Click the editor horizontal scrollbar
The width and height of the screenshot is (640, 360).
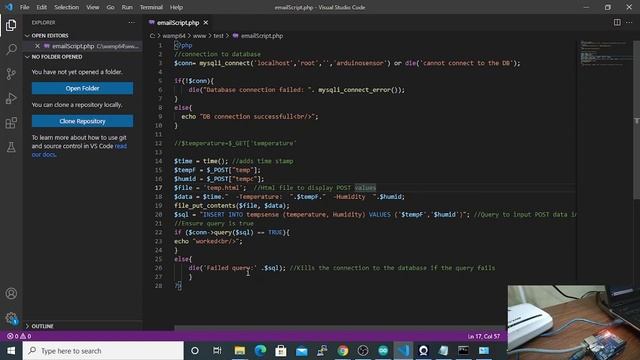(x=340, y=328)
